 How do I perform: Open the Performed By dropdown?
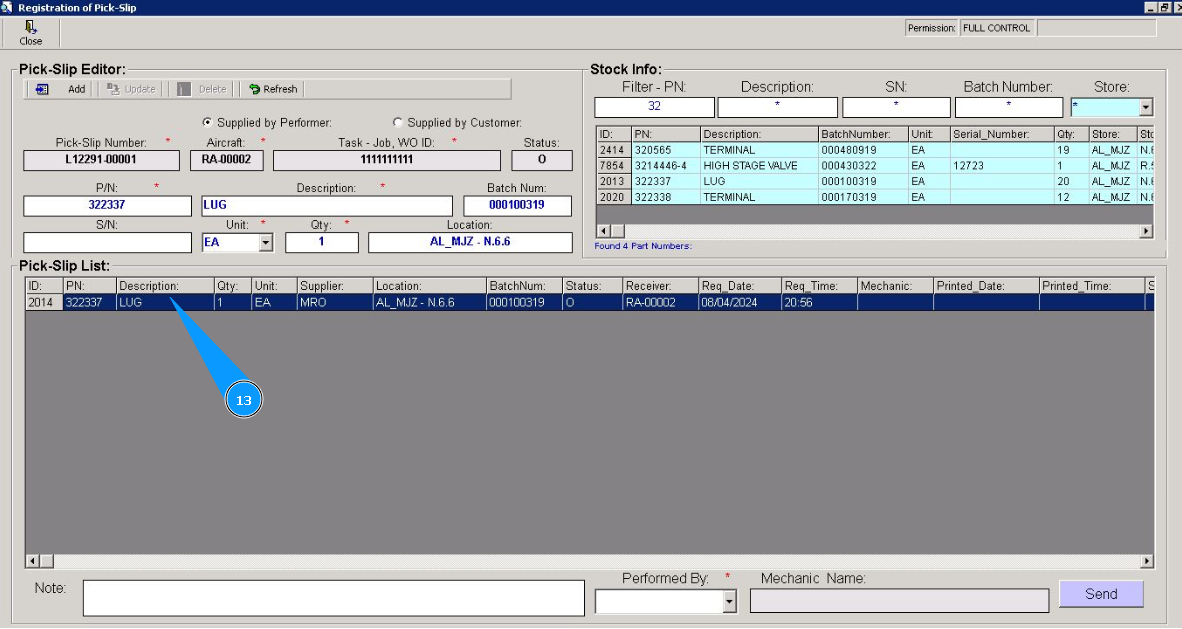tap(729, 601)
